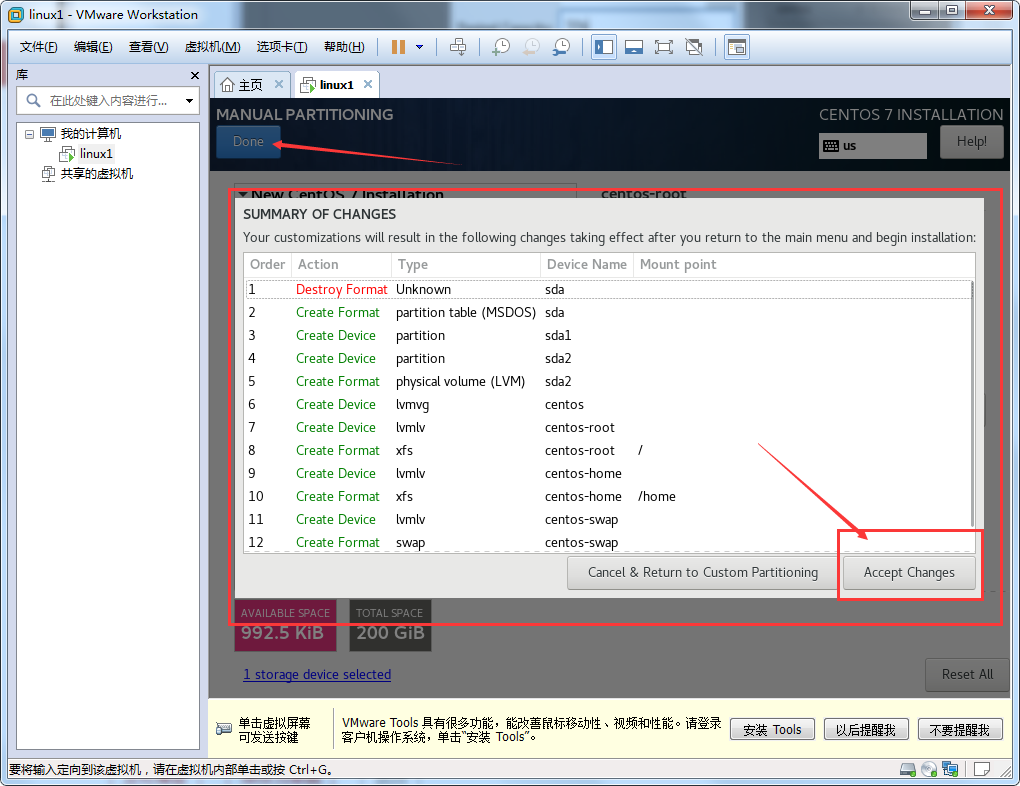
Task: Click the CD/DVD status bar icon
Action: coord(929,770)
